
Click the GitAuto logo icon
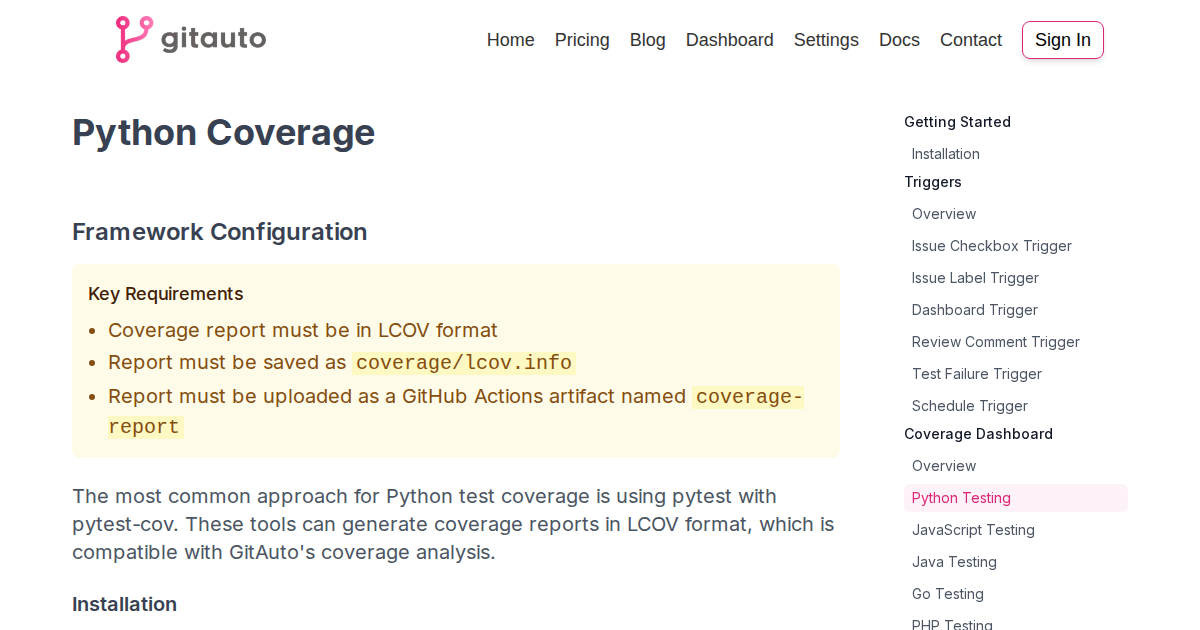(134, 40)
